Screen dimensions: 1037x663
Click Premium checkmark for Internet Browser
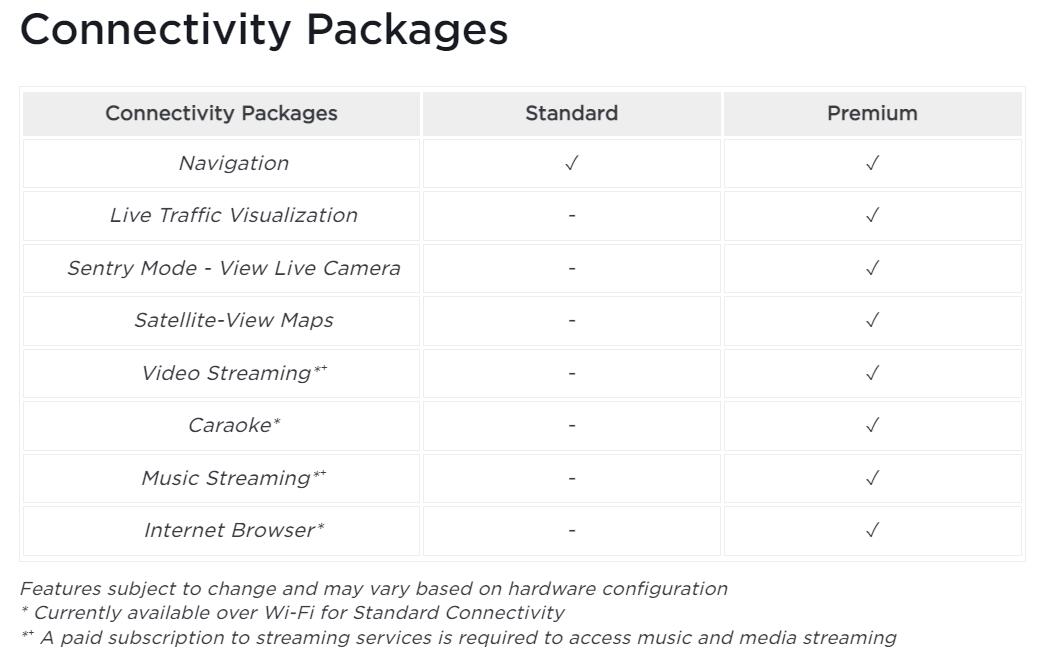[872, 530]
